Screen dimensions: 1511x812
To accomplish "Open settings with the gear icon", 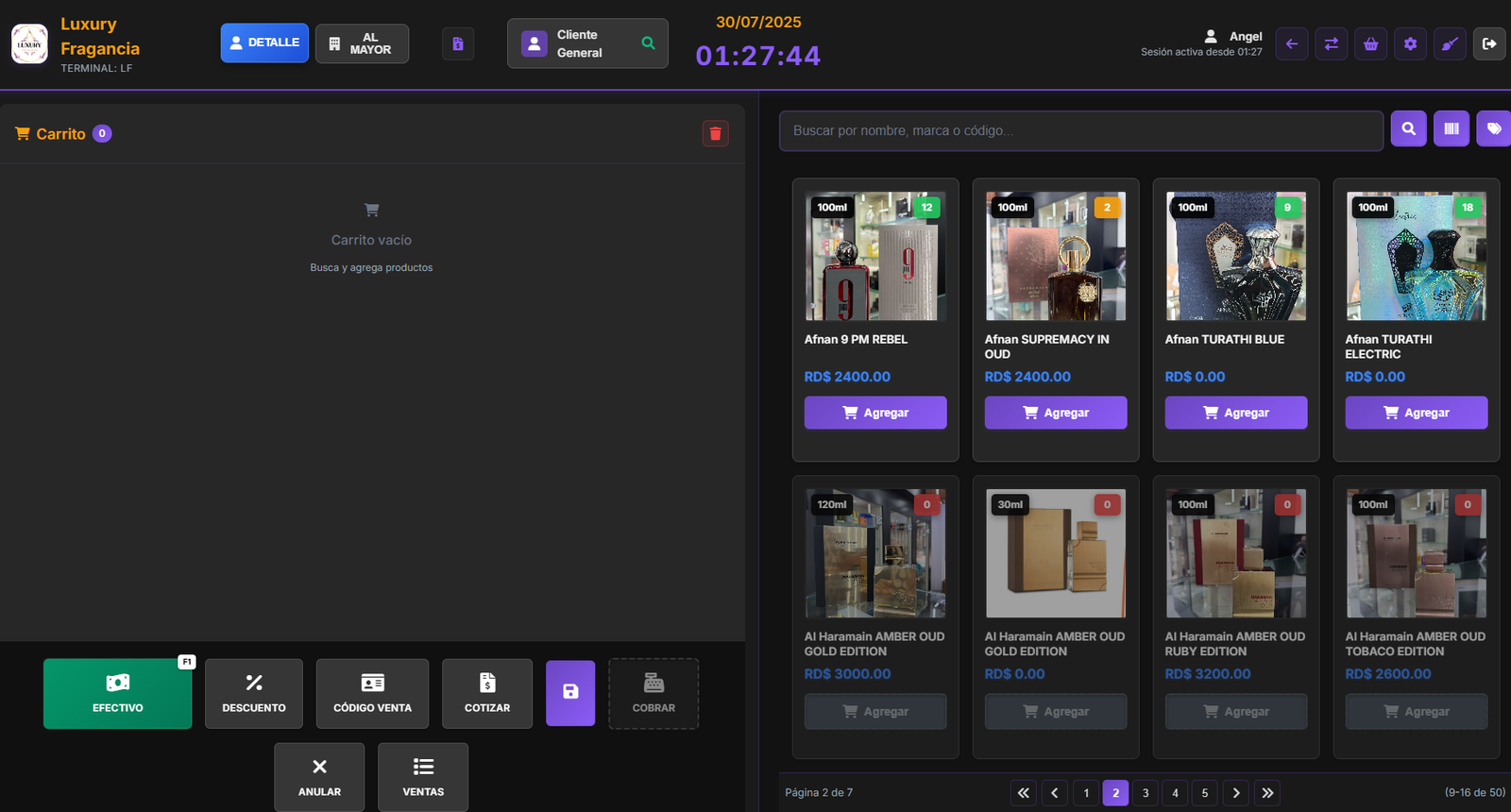I will pos(1410,43).
